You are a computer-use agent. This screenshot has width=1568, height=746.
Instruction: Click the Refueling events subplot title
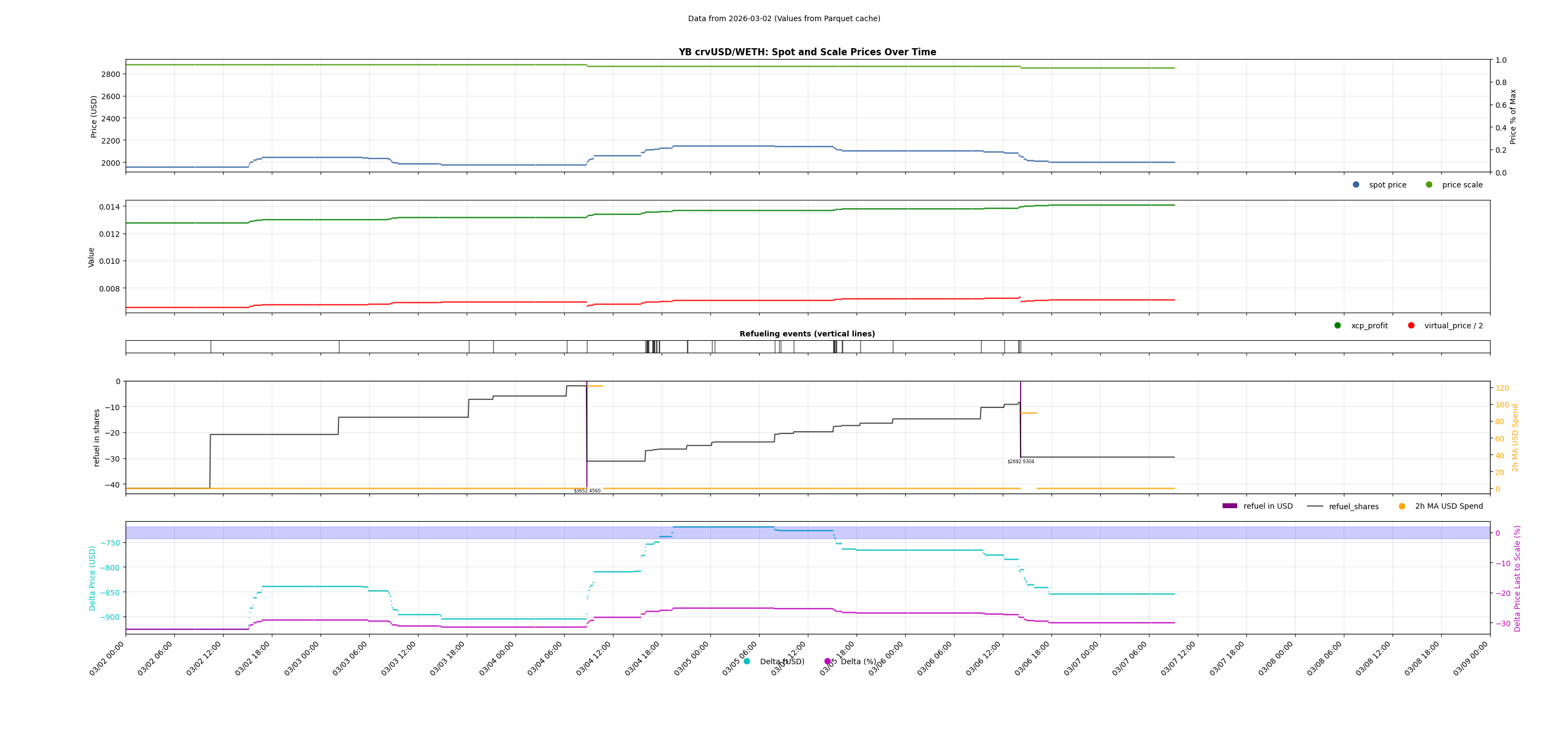(807, 334)
